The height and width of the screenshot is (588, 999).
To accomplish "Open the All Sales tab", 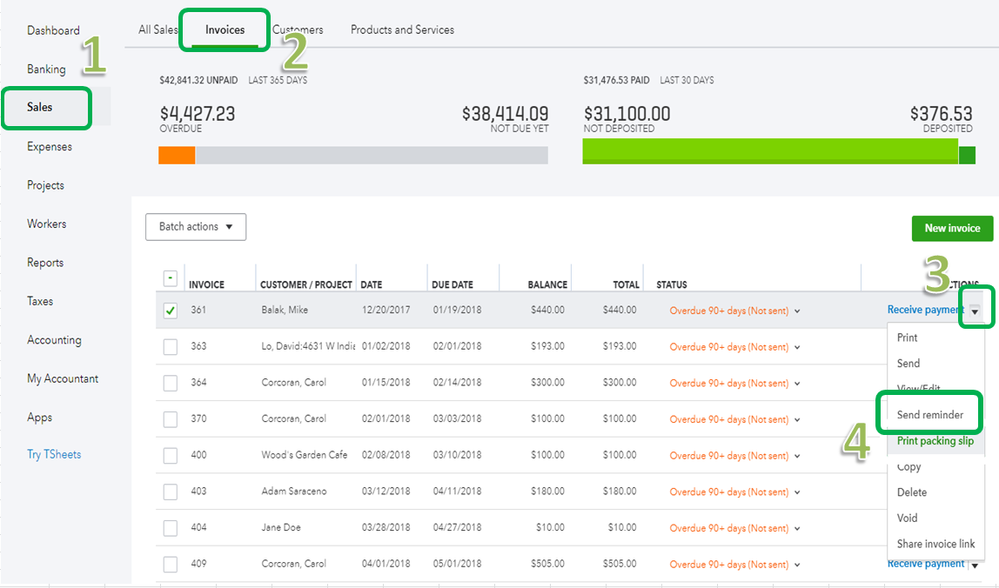I will click(157, 29).
